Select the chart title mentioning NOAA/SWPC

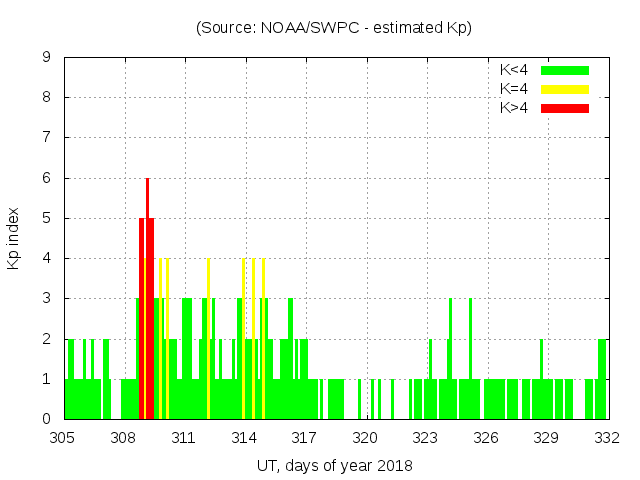(x=333, y=28)
